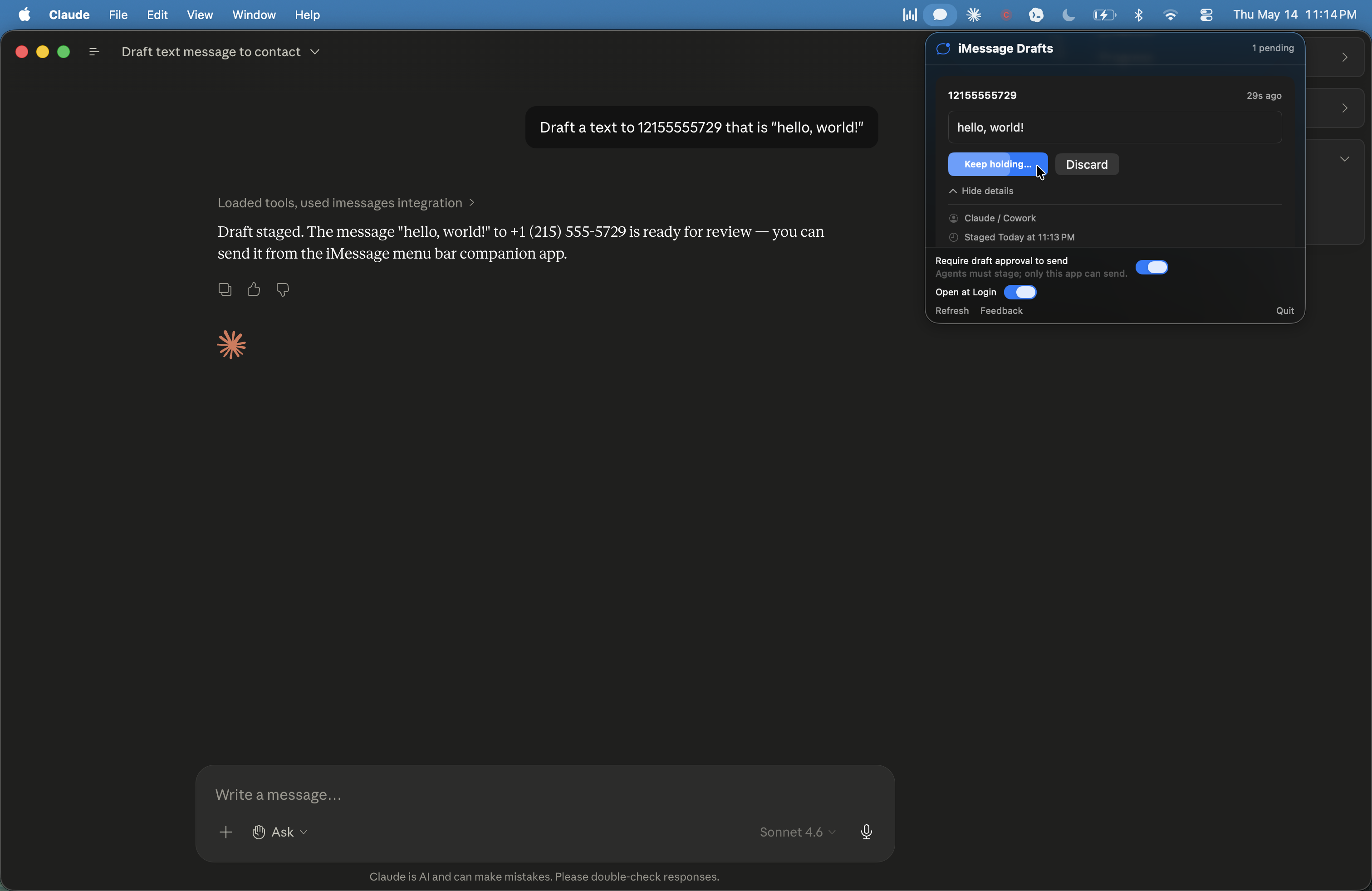The width and height of the screenshot is (1372, 891).
Task: Open the Help menu
Action: [307, 15]
